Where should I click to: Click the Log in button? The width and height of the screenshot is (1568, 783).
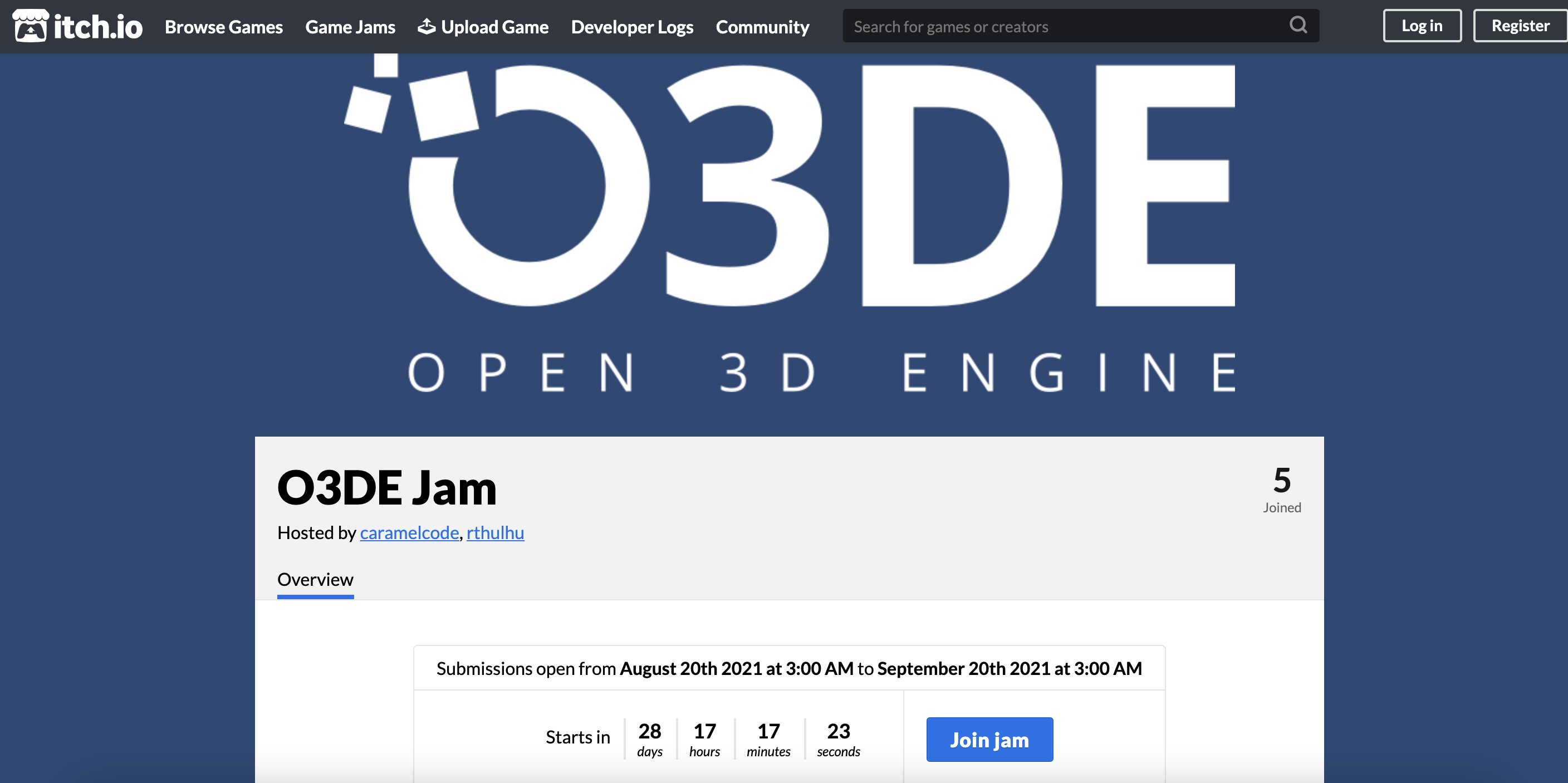(1422, 26)
